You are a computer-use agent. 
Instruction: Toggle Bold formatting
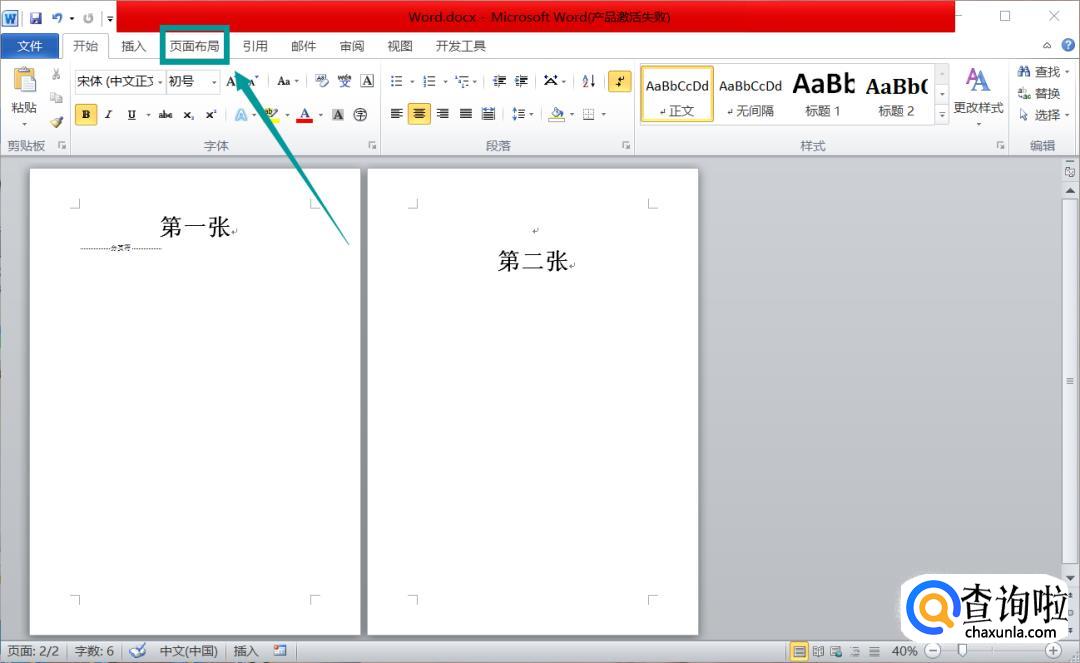[x=86, y=114]
